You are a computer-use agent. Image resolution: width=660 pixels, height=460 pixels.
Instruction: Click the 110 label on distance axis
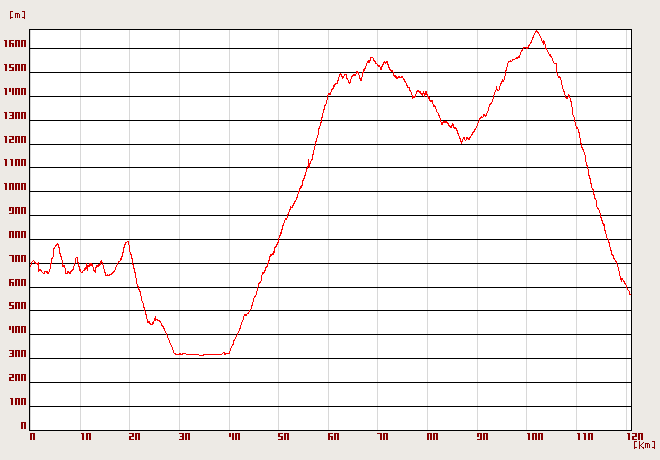[x=585, y=436]
